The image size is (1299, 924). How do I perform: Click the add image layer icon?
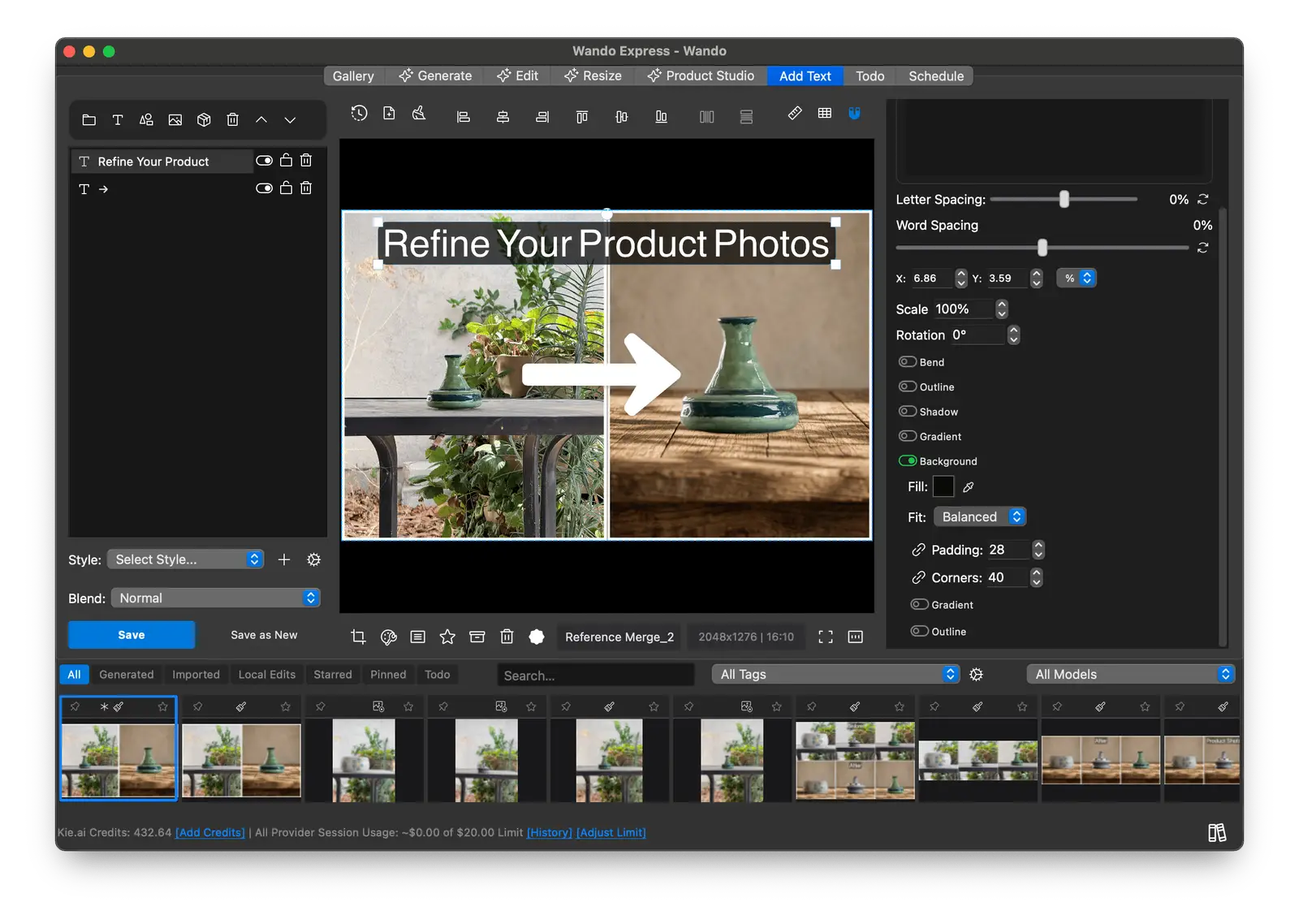175,120
